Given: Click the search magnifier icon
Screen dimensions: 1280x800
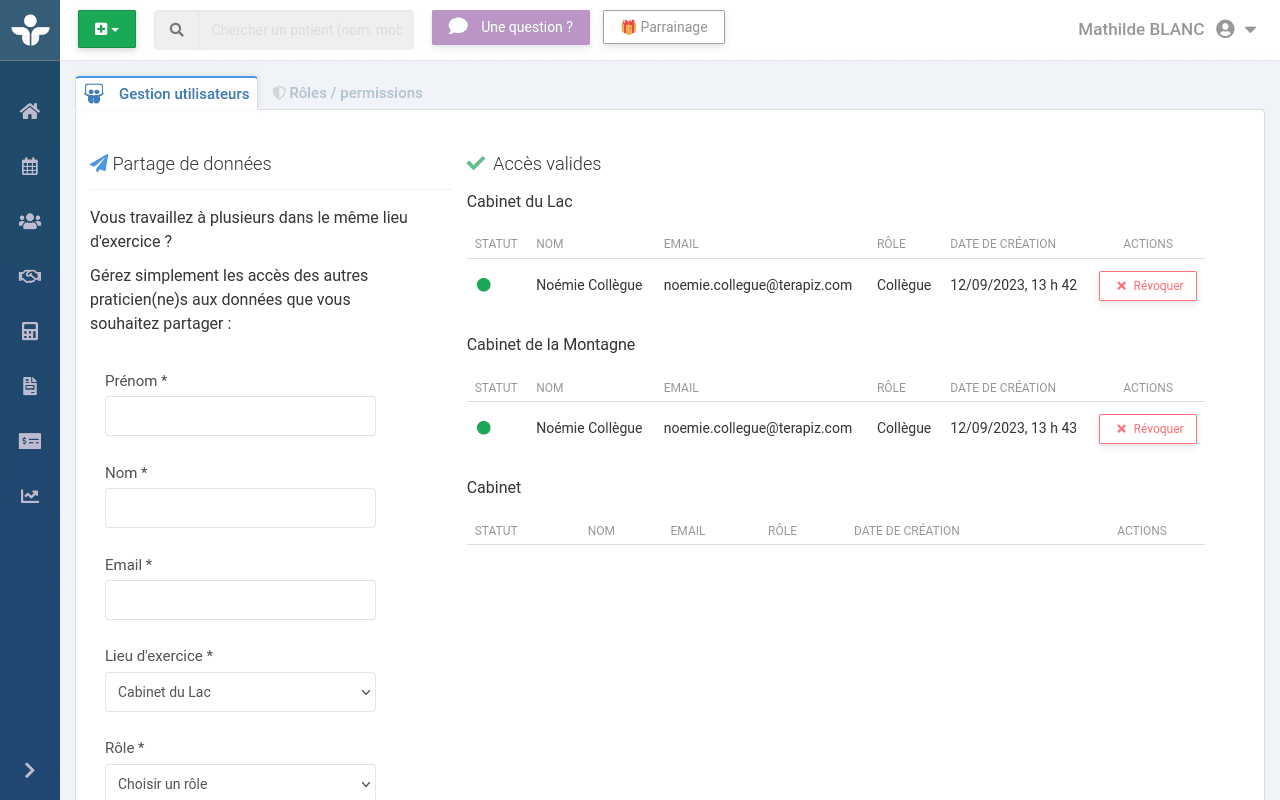Looking at the screenshot, I should (x=177, y=30).
